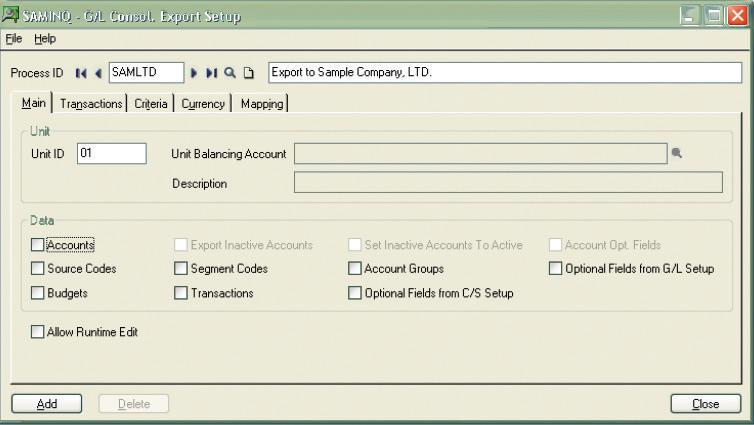Switch to the Mapping tab
This screenshot has width=754, height=425.
[x=262, y=104]
